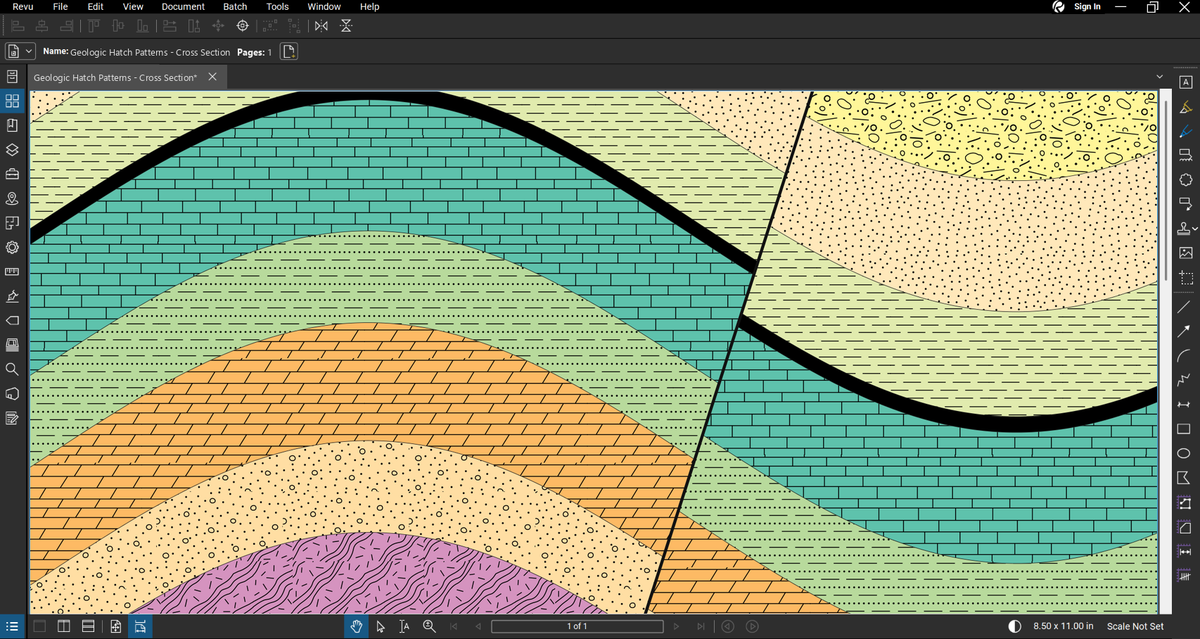Open the Spaces floor-plan panel
This screenshot has height=639, width=1200.
point(12,222)
